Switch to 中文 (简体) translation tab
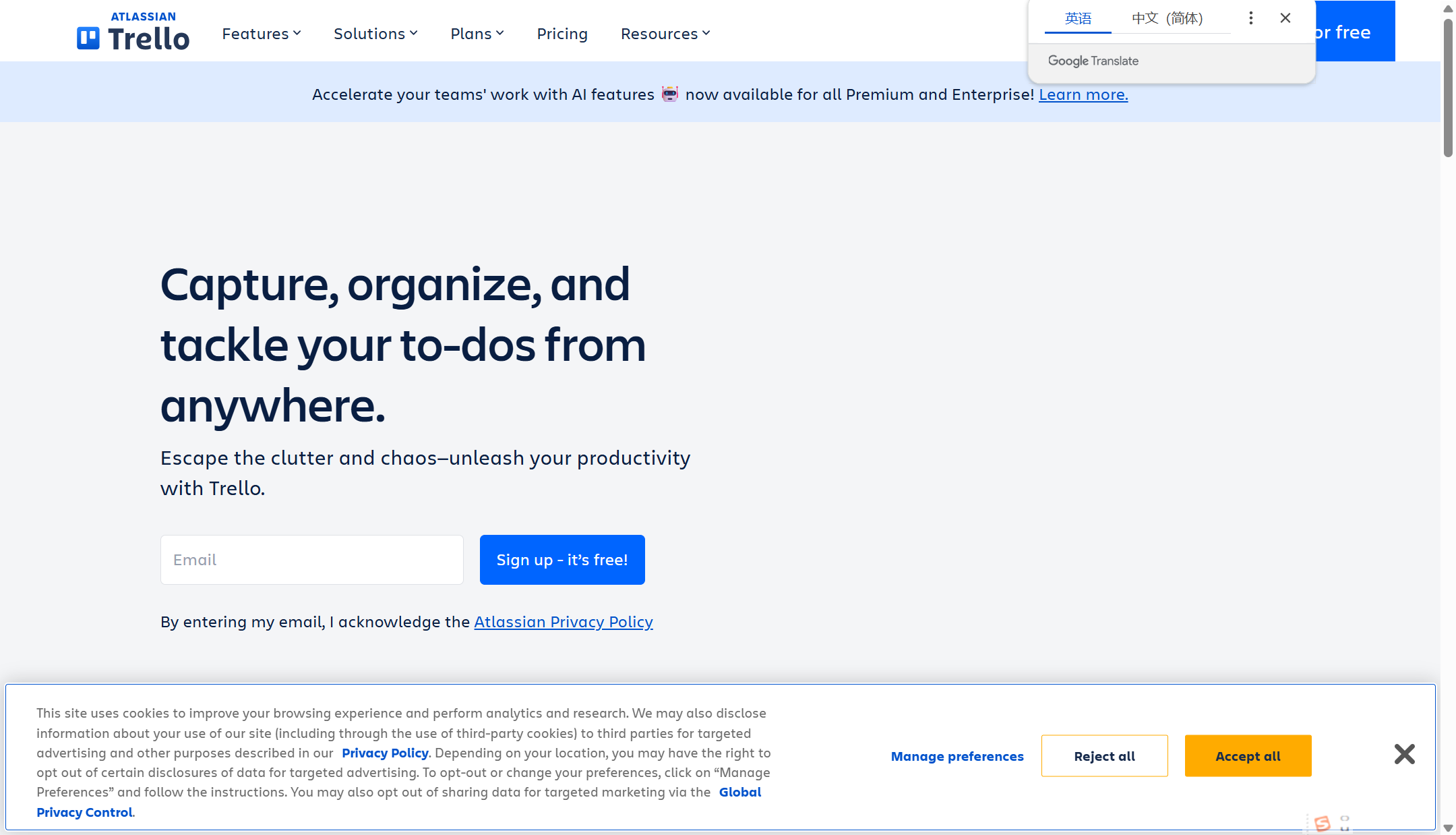This screenshot has width=1456, height=835. pos(1167,18)
